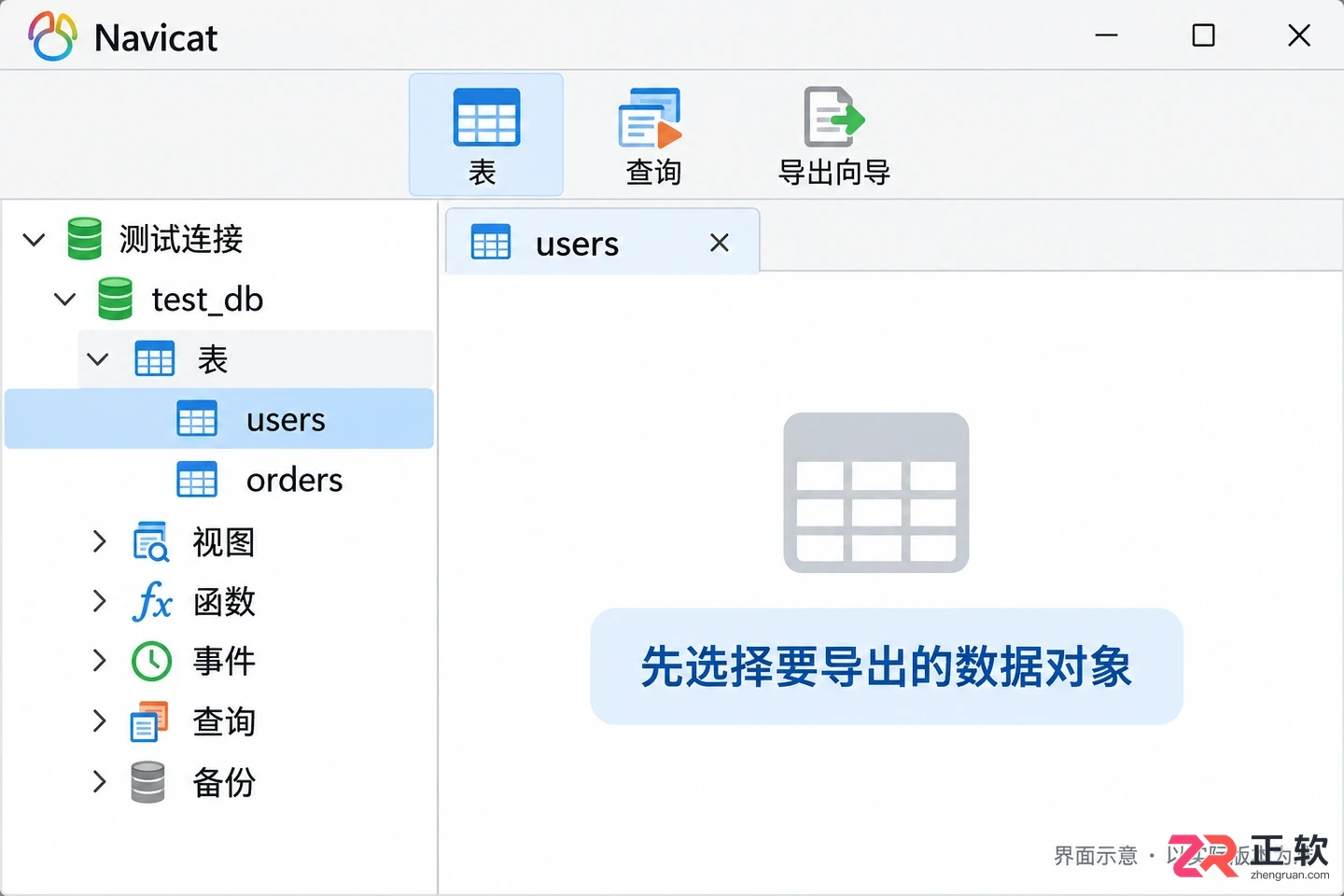Click the 查询 label in the tree
This screenshot has width=1344, height=896.
[x=224, y=721]
